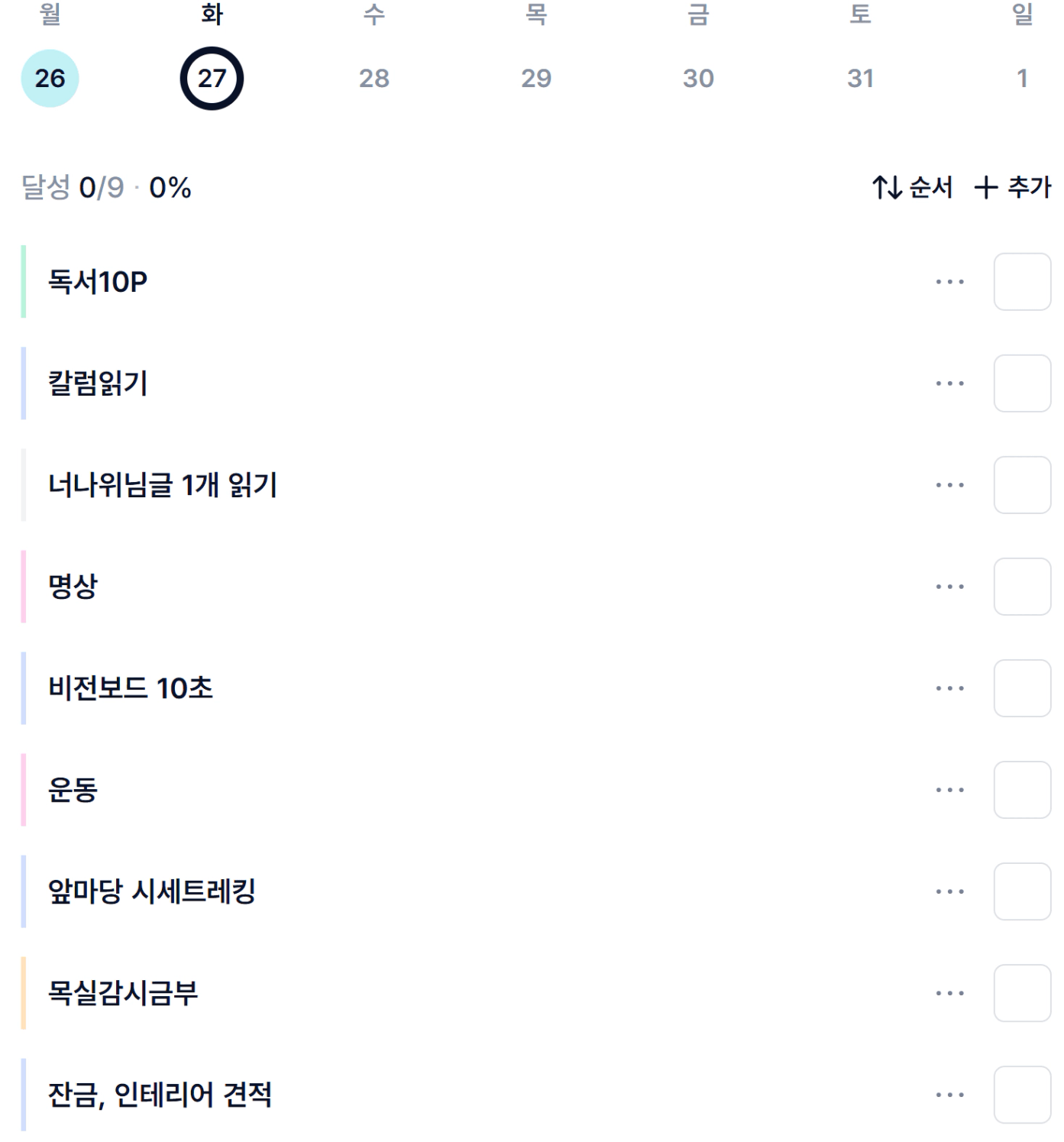Expand options for 앞마당 시세트레킹
The image size is (1064, 1142).
949,891
